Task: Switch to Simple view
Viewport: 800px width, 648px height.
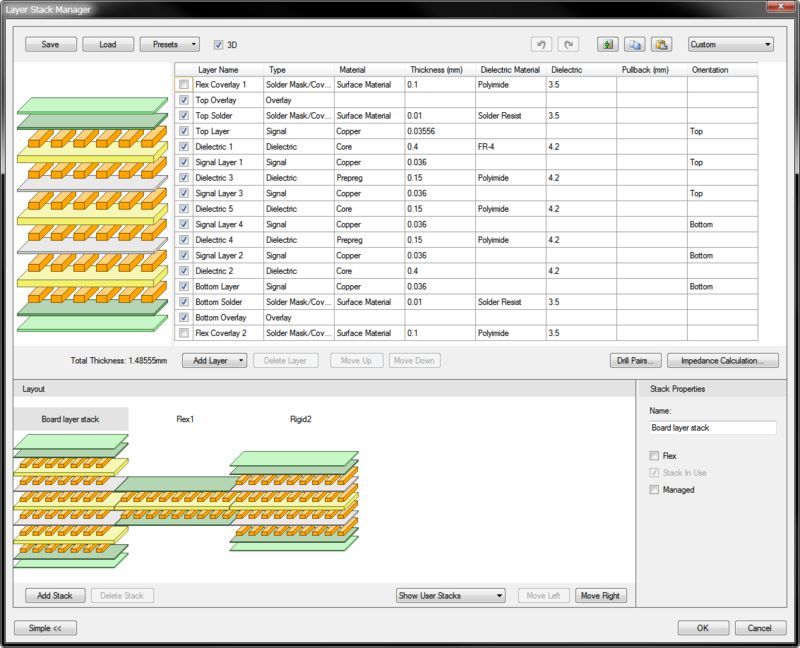Action: click(x=45, y=628)
